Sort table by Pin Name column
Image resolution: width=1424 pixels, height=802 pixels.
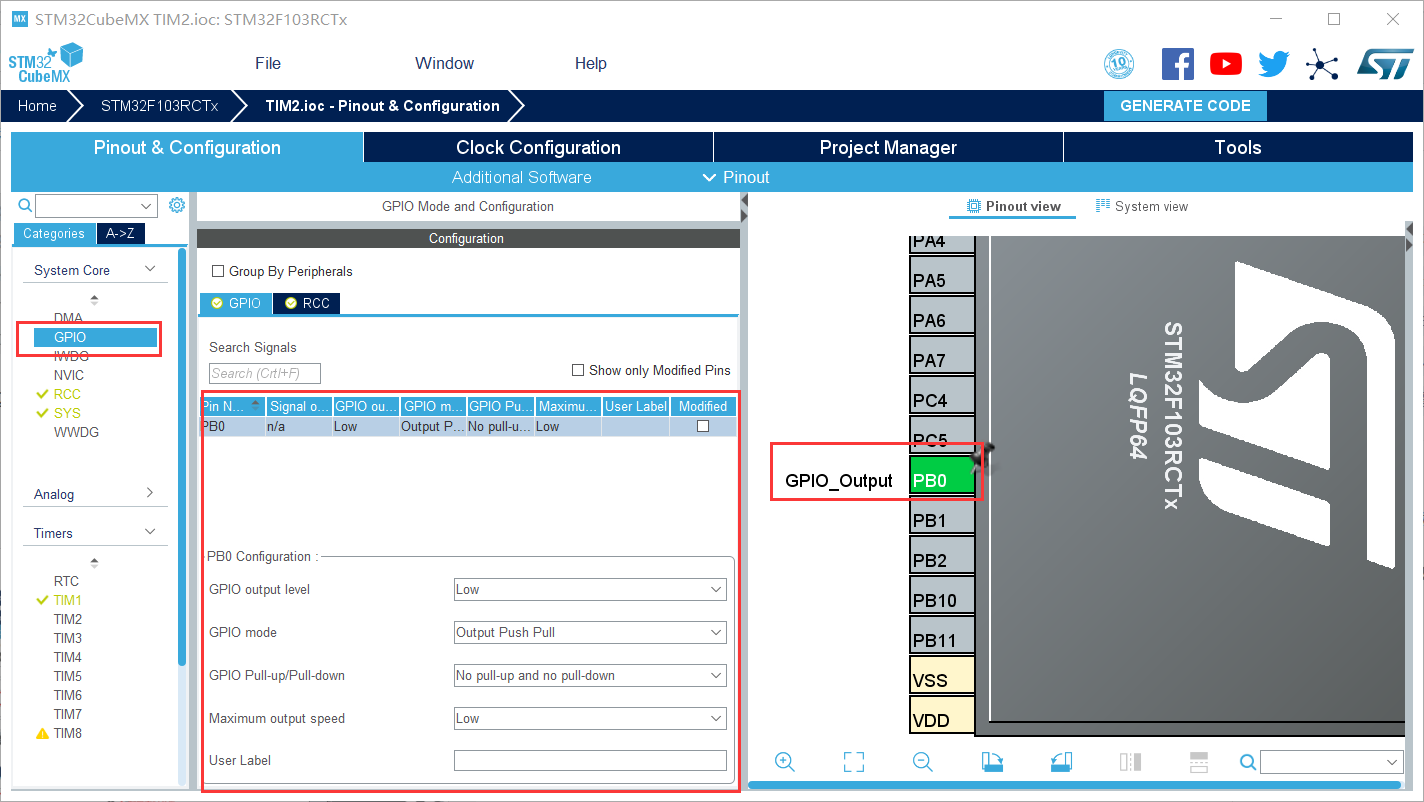(x=232, y=406)
